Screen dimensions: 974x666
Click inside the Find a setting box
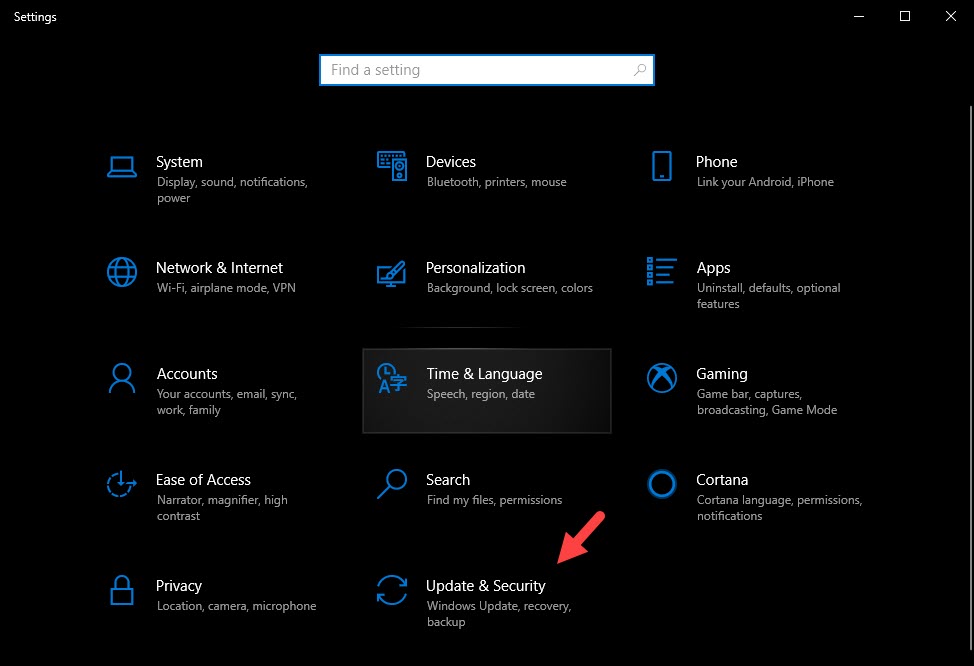(487, 70)
